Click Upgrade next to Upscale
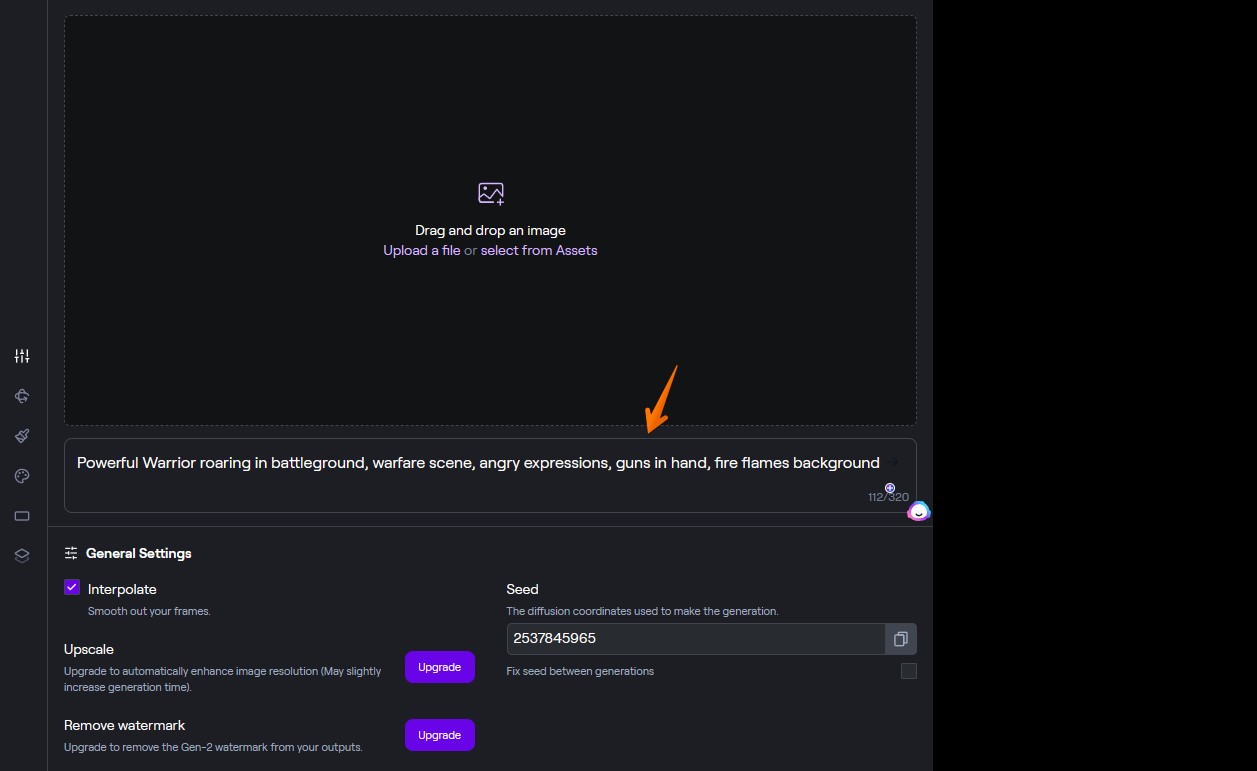The image size is (1257, 771). click(439, 667)
